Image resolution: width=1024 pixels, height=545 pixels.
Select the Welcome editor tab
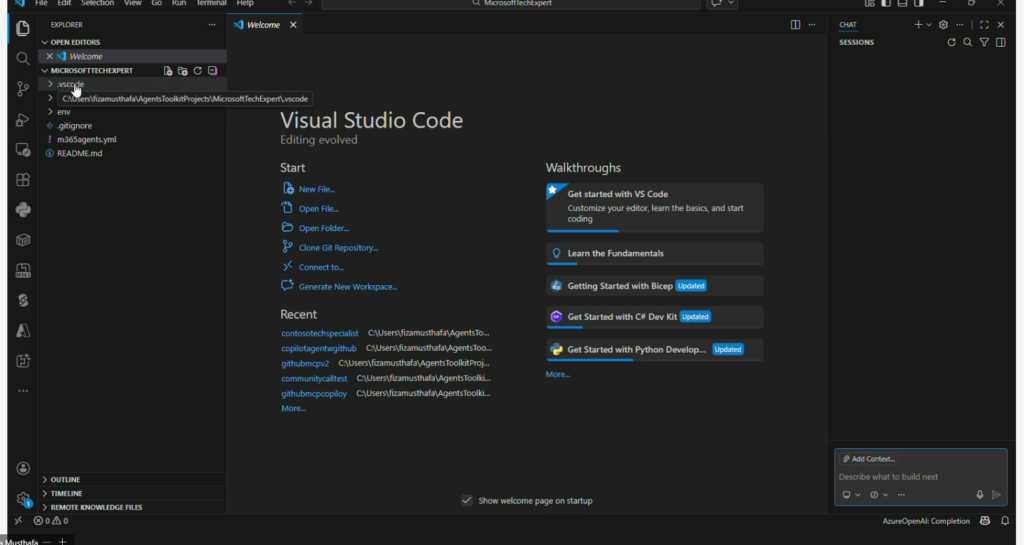point(263,25)
